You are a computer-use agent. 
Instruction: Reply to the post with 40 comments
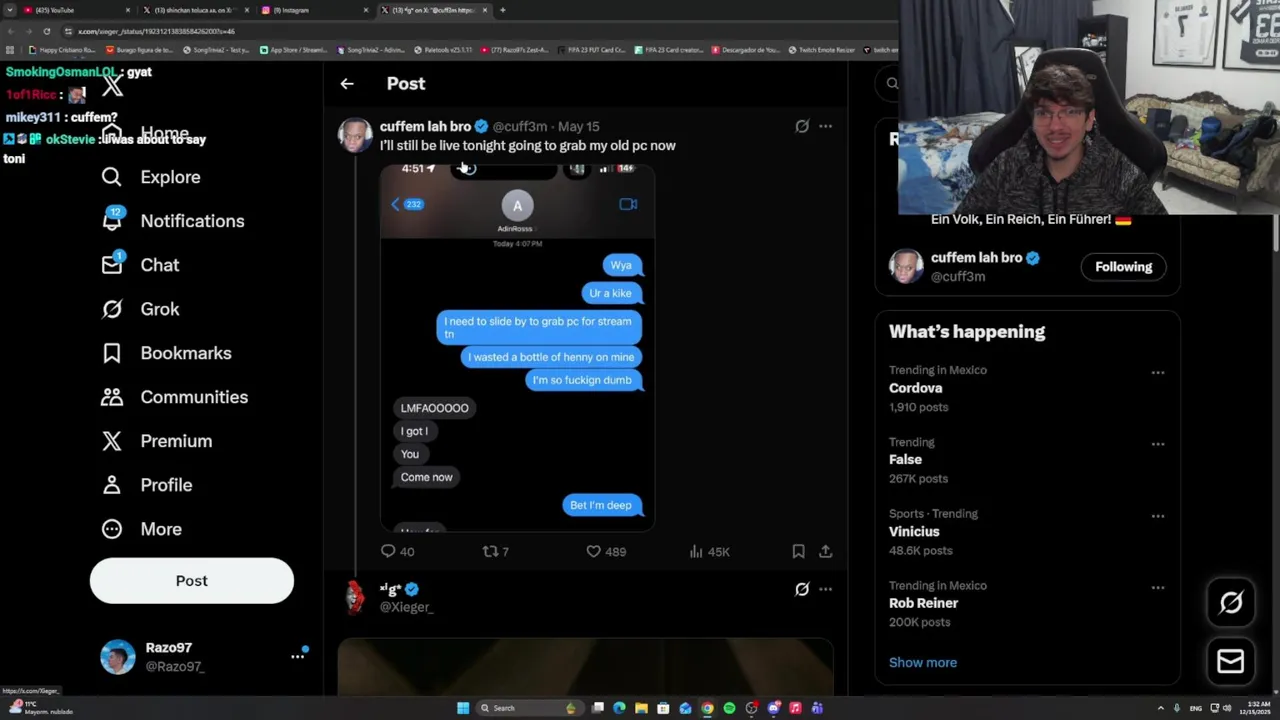(x=397, y=552)
